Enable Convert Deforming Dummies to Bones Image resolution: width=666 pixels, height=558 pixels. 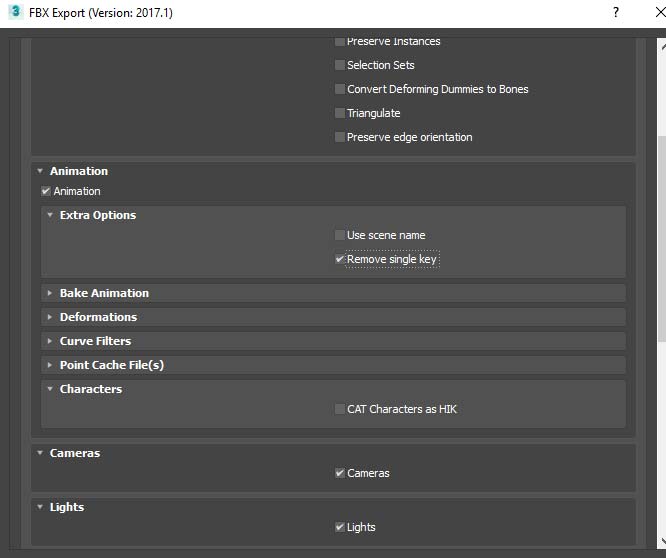tap(339, 89)
